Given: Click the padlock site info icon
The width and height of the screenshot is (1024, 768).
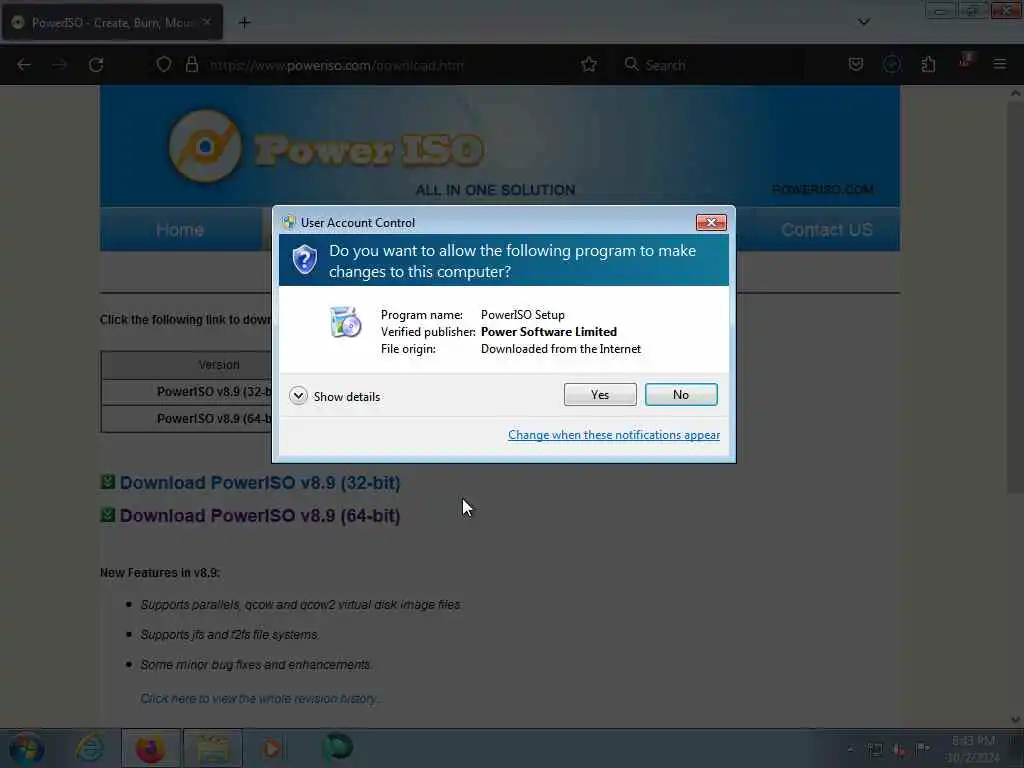Looking at the screenshot, I should pyautogui.click(x=191, y=65).
